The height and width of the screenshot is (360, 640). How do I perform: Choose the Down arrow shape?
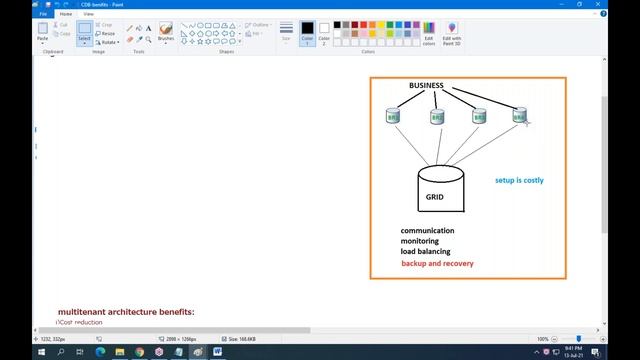point(184,41)
